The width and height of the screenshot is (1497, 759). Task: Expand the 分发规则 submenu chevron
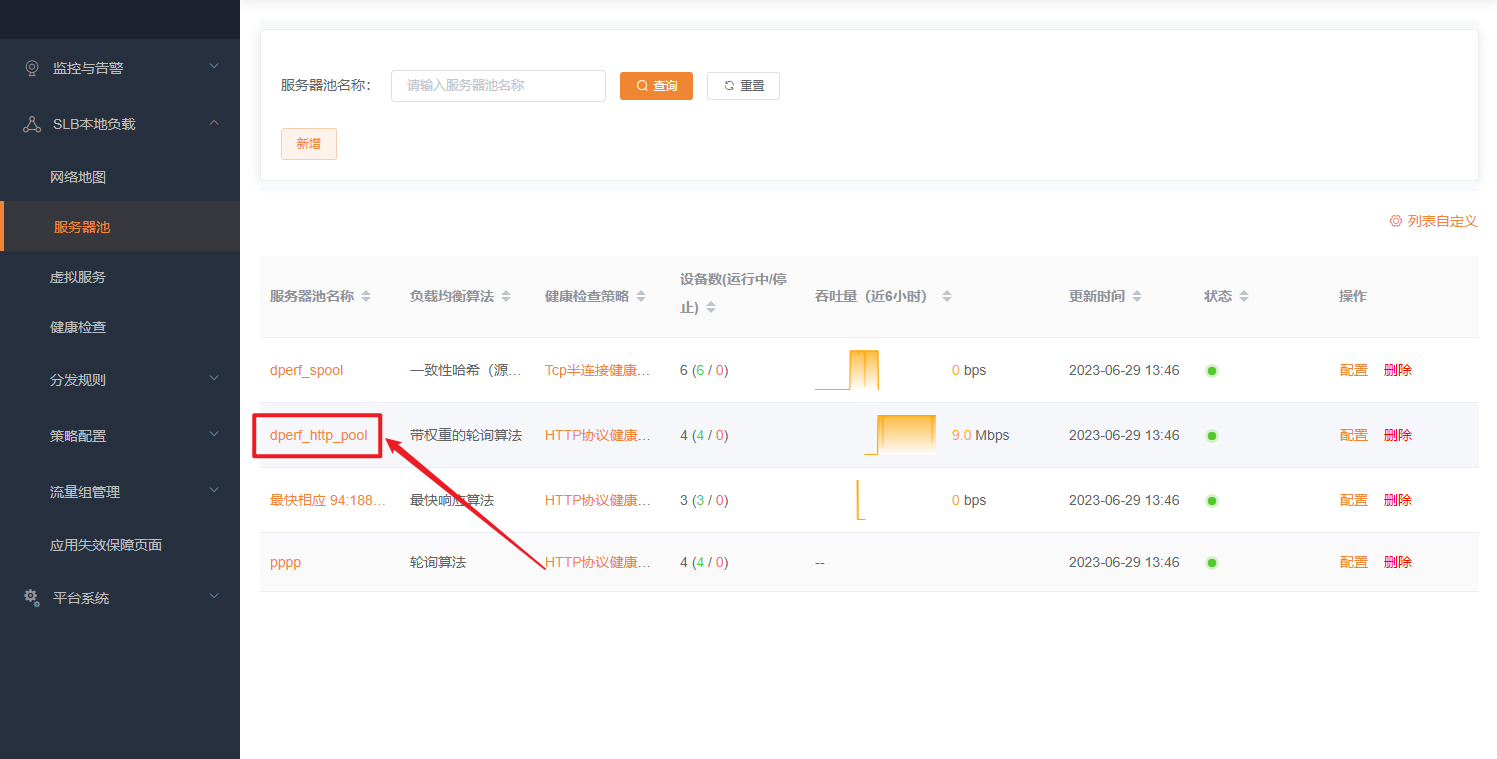213,379
